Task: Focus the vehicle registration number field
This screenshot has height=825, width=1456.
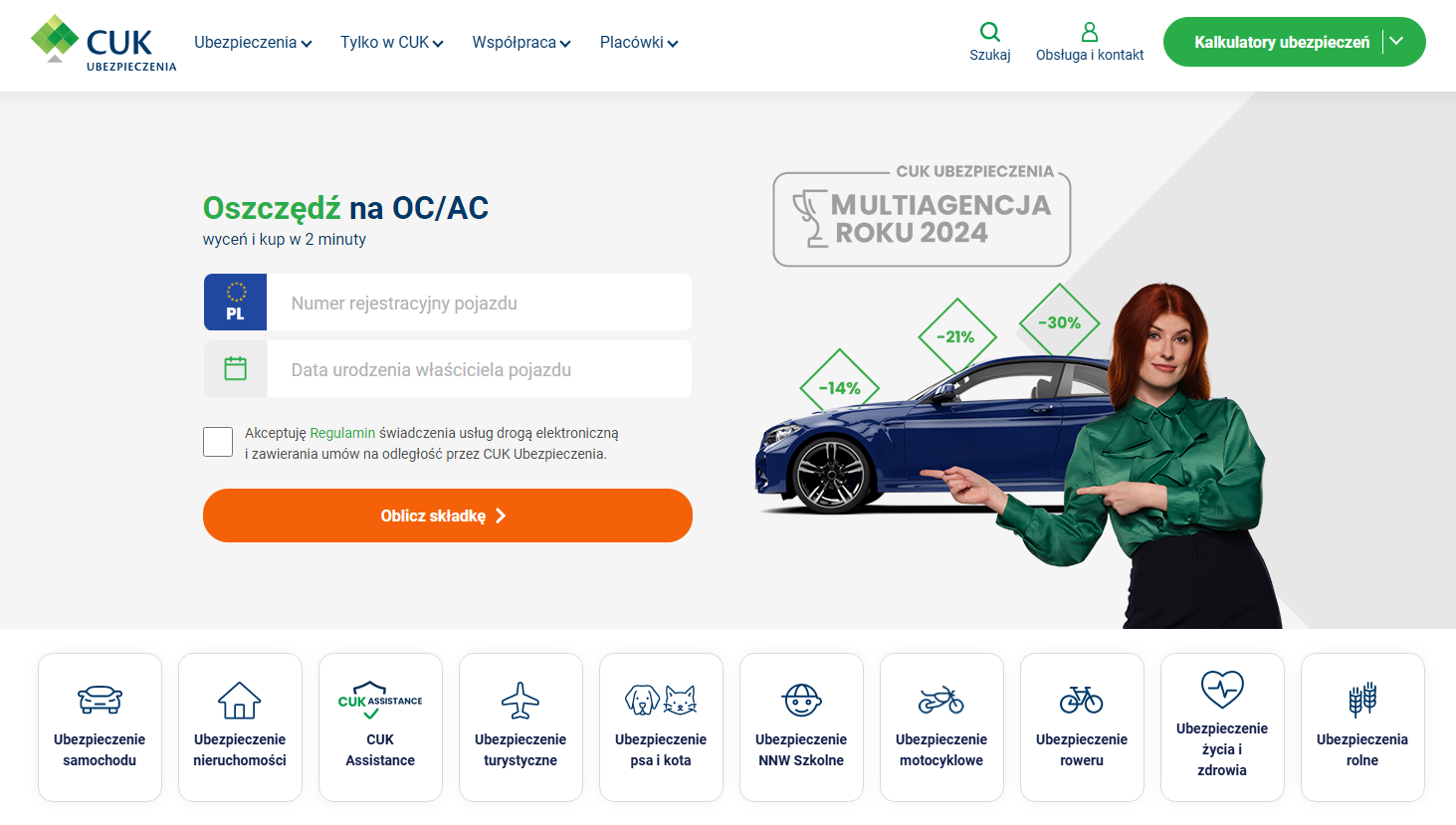Action: coord(479,303)
